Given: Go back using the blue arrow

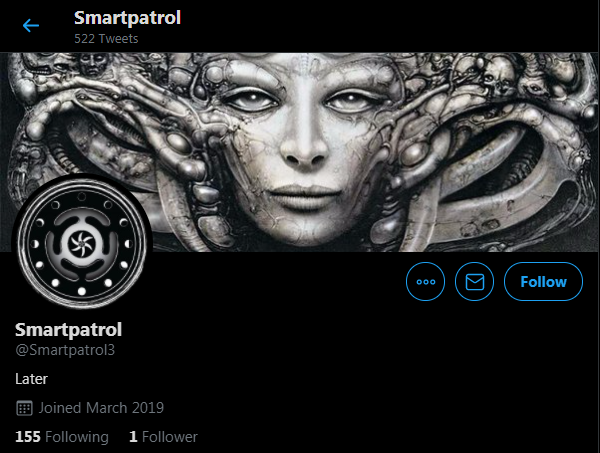Looking at the screenshot, I should point(31,26).
